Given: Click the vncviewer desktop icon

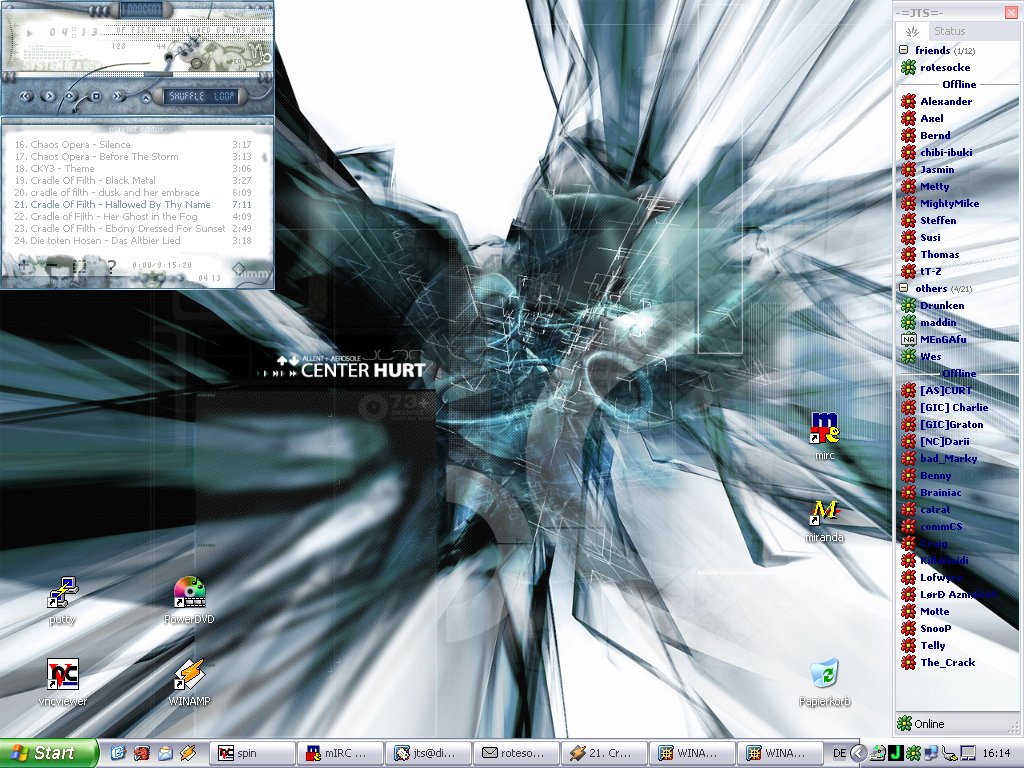Looking at the screenshot, I should coord(62,675).
